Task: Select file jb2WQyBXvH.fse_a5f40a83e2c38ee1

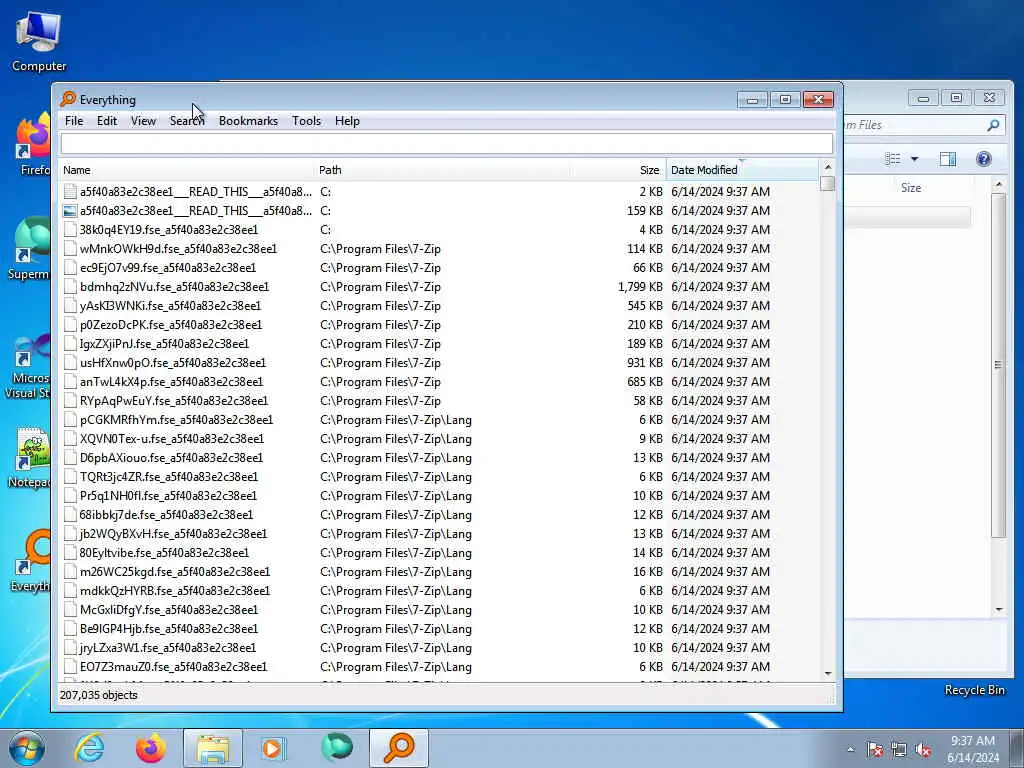Action: (173, 534)
